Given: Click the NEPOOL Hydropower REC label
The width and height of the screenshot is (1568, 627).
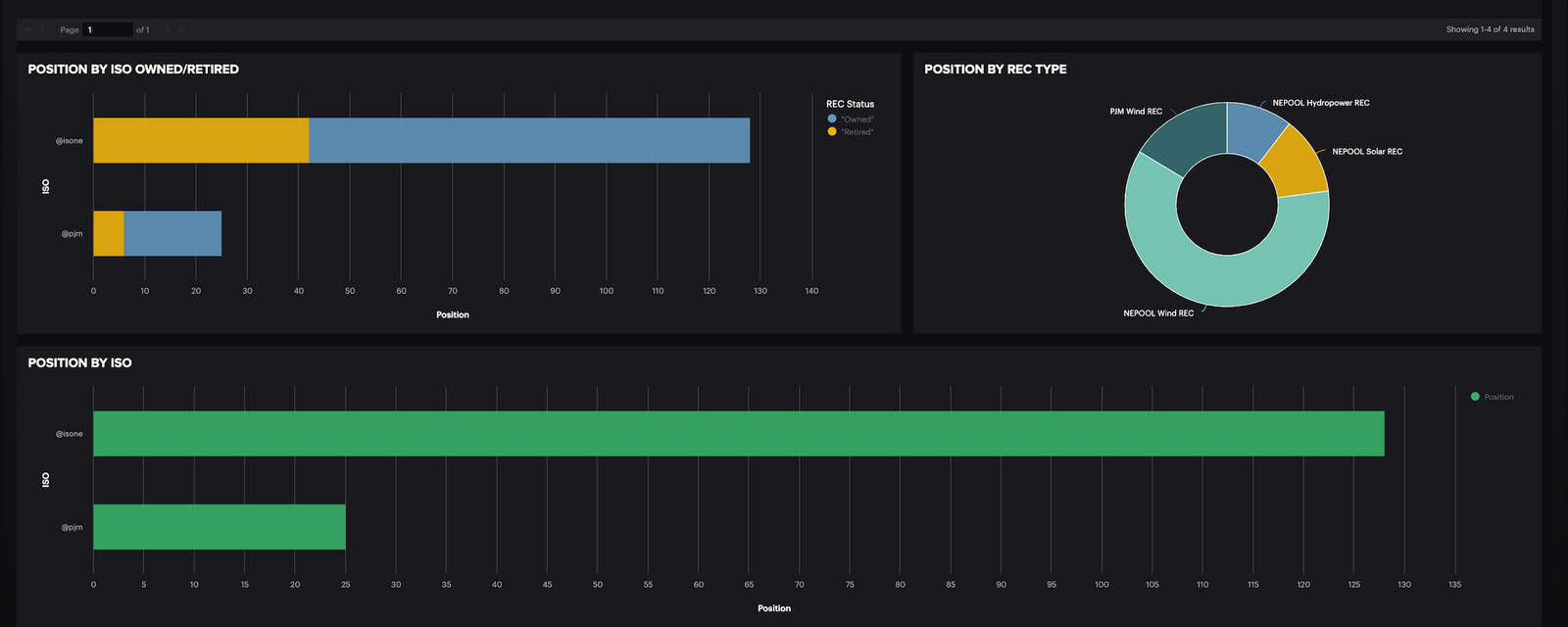Looking at the screenshot, I should [1320, 103].
